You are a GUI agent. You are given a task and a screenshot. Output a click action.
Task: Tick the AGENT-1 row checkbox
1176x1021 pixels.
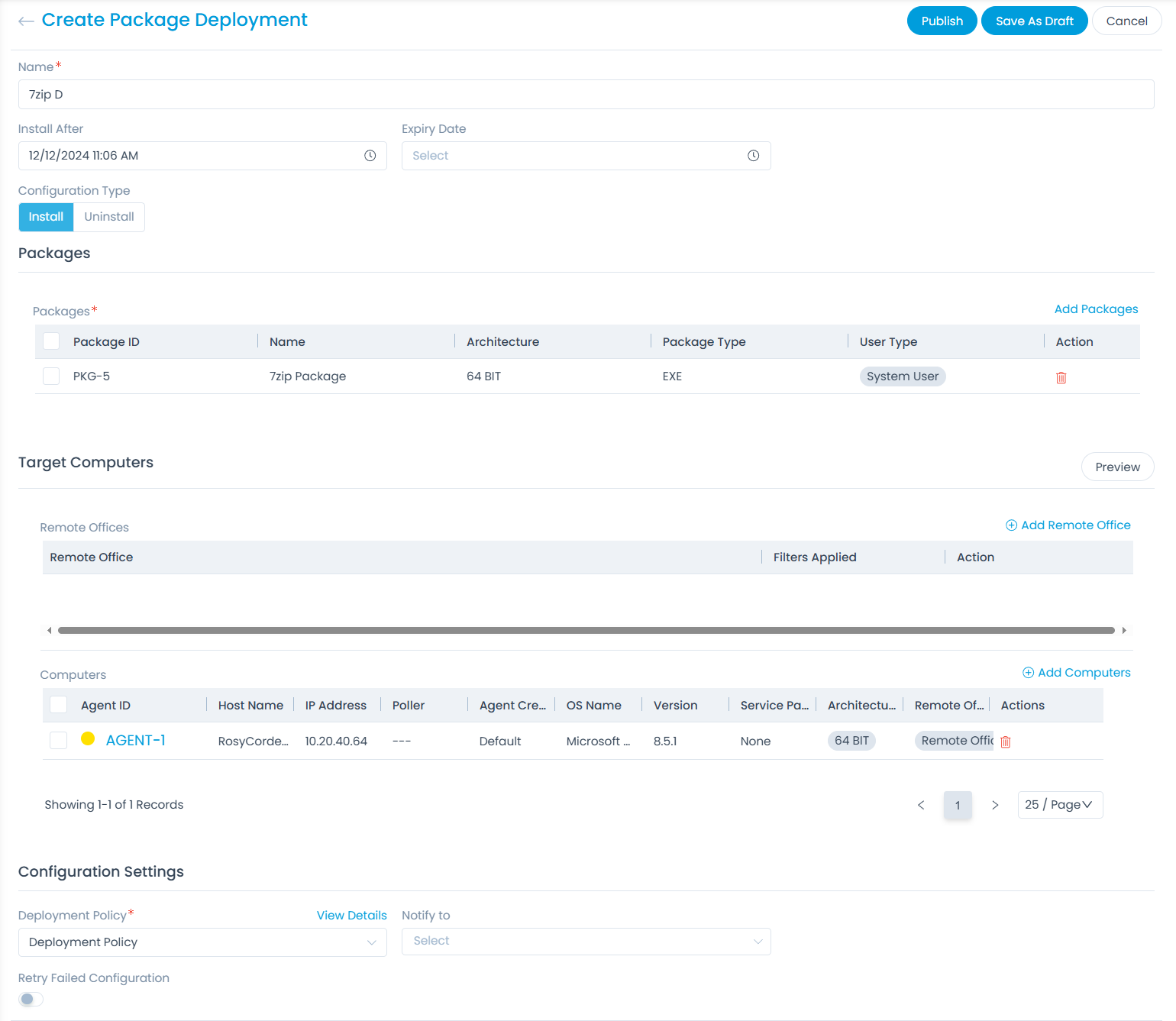tap(58, 740)
